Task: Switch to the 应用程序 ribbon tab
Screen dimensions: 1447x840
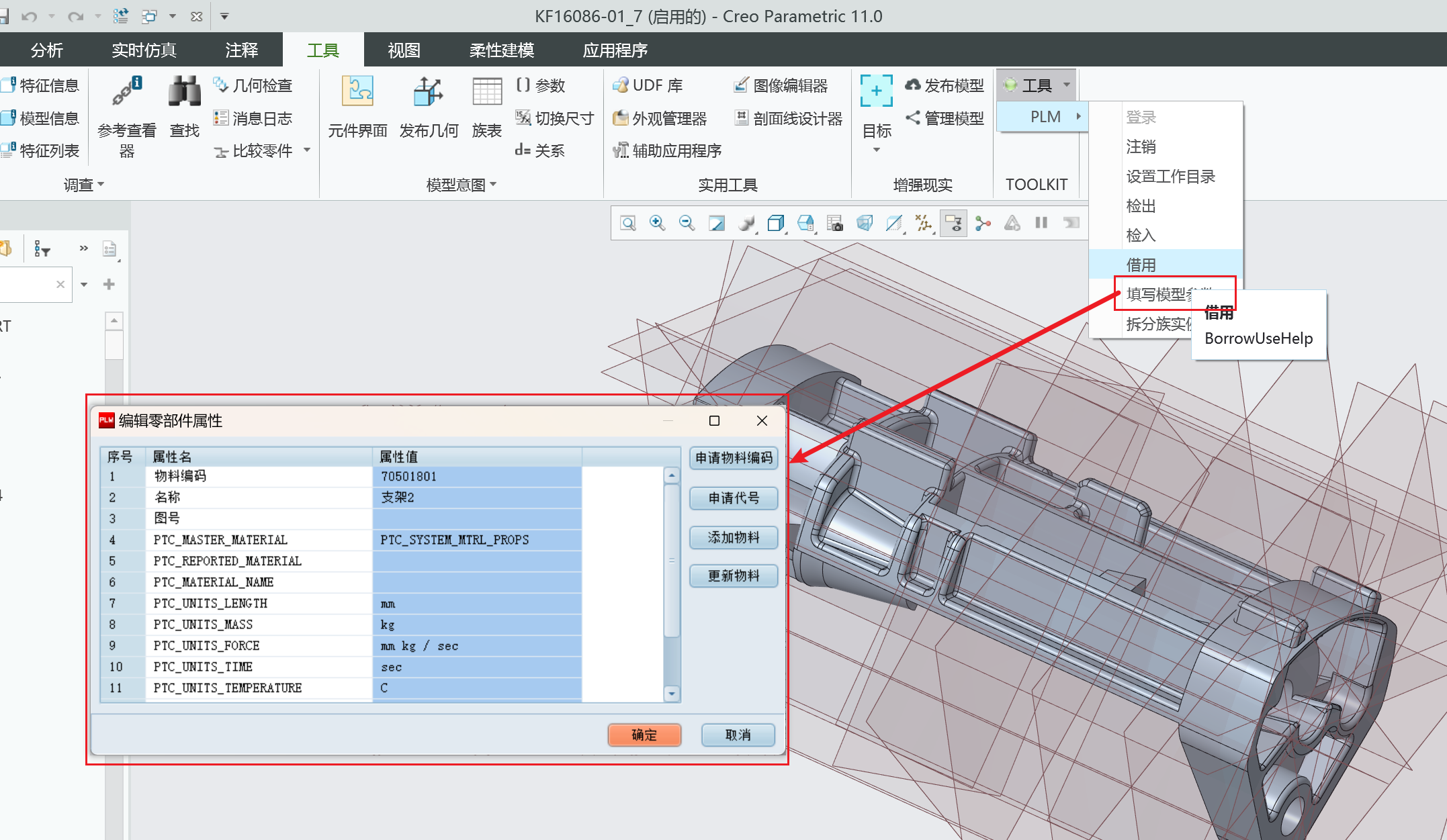Action: point(615,50)
